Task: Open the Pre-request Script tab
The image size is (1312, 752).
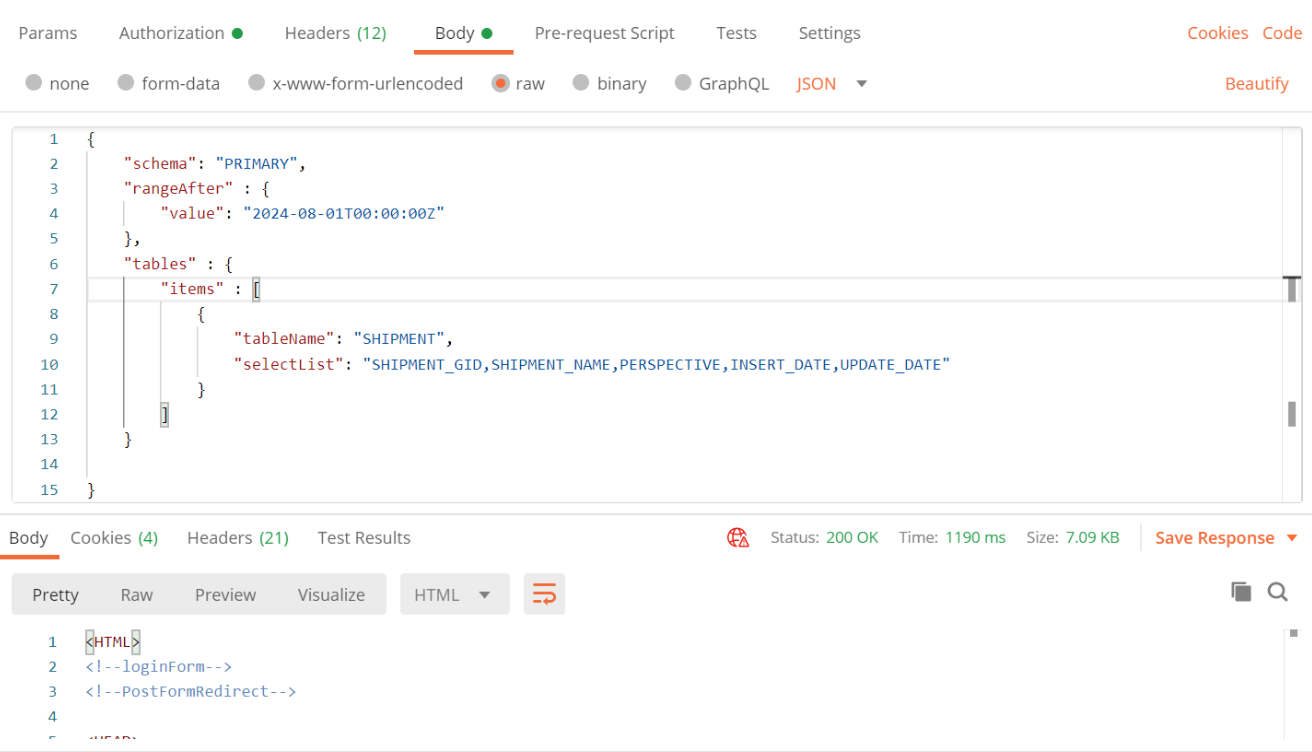Action: point(604,32)
